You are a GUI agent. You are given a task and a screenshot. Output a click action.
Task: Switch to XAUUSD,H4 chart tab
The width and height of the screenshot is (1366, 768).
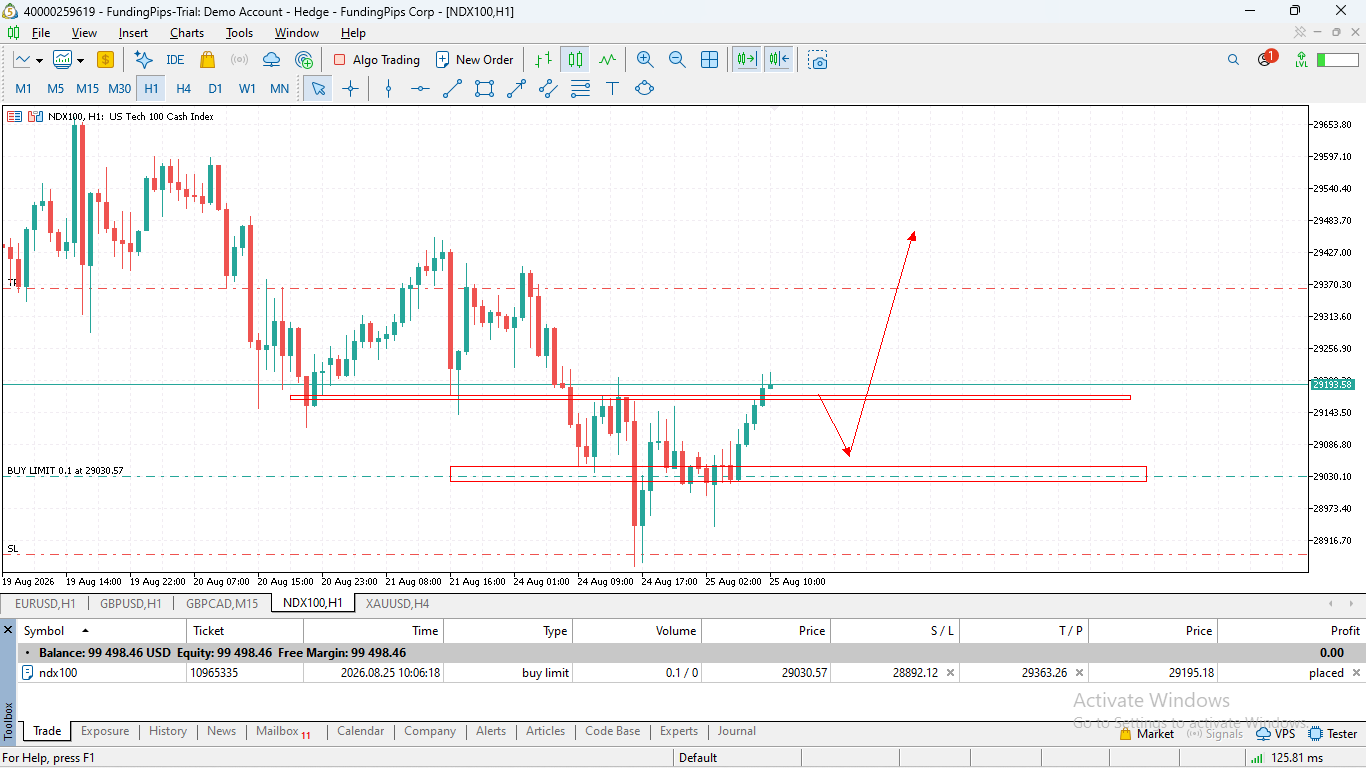pyautogui.click(x=397, y=603)
